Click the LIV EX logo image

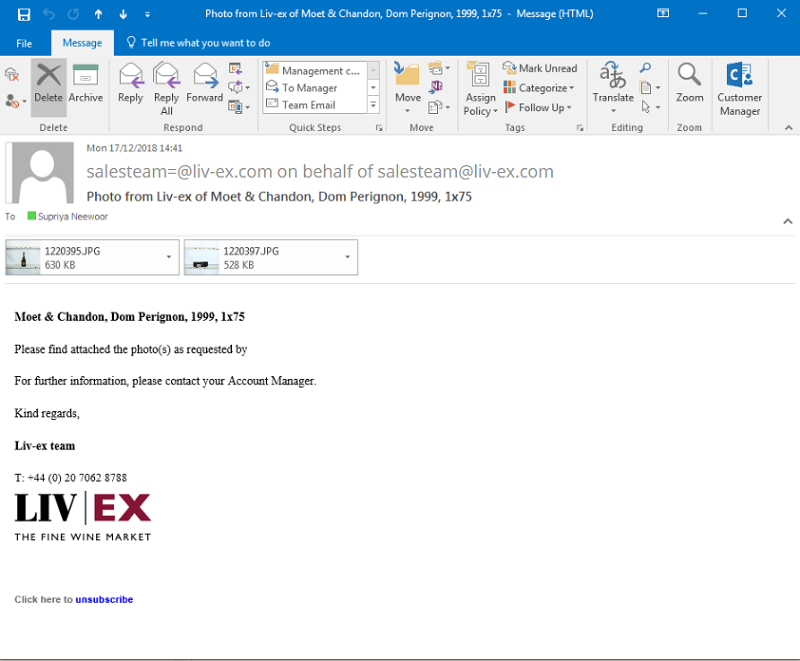(83, 515)
